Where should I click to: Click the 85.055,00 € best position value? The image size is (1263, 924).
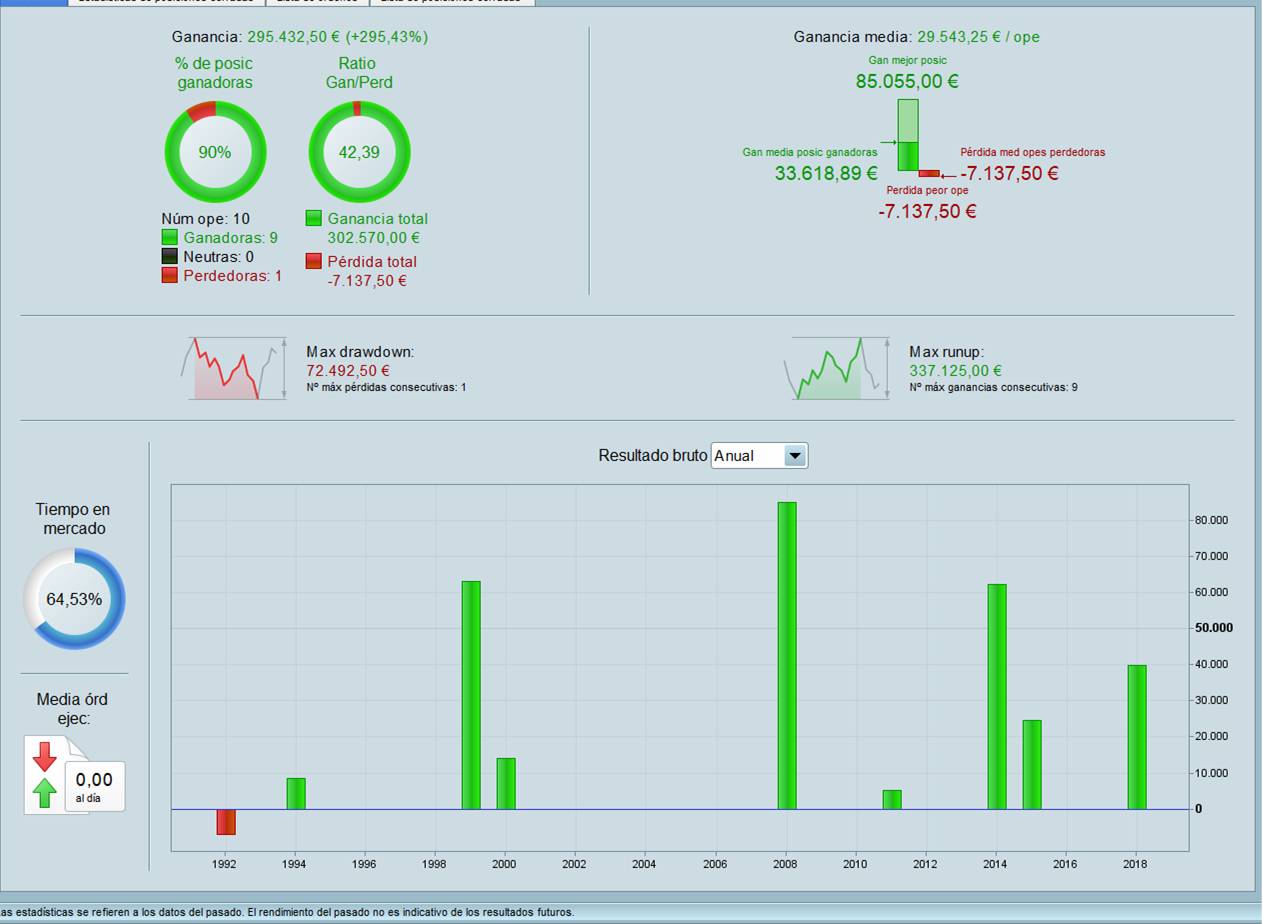click(907, 81)
